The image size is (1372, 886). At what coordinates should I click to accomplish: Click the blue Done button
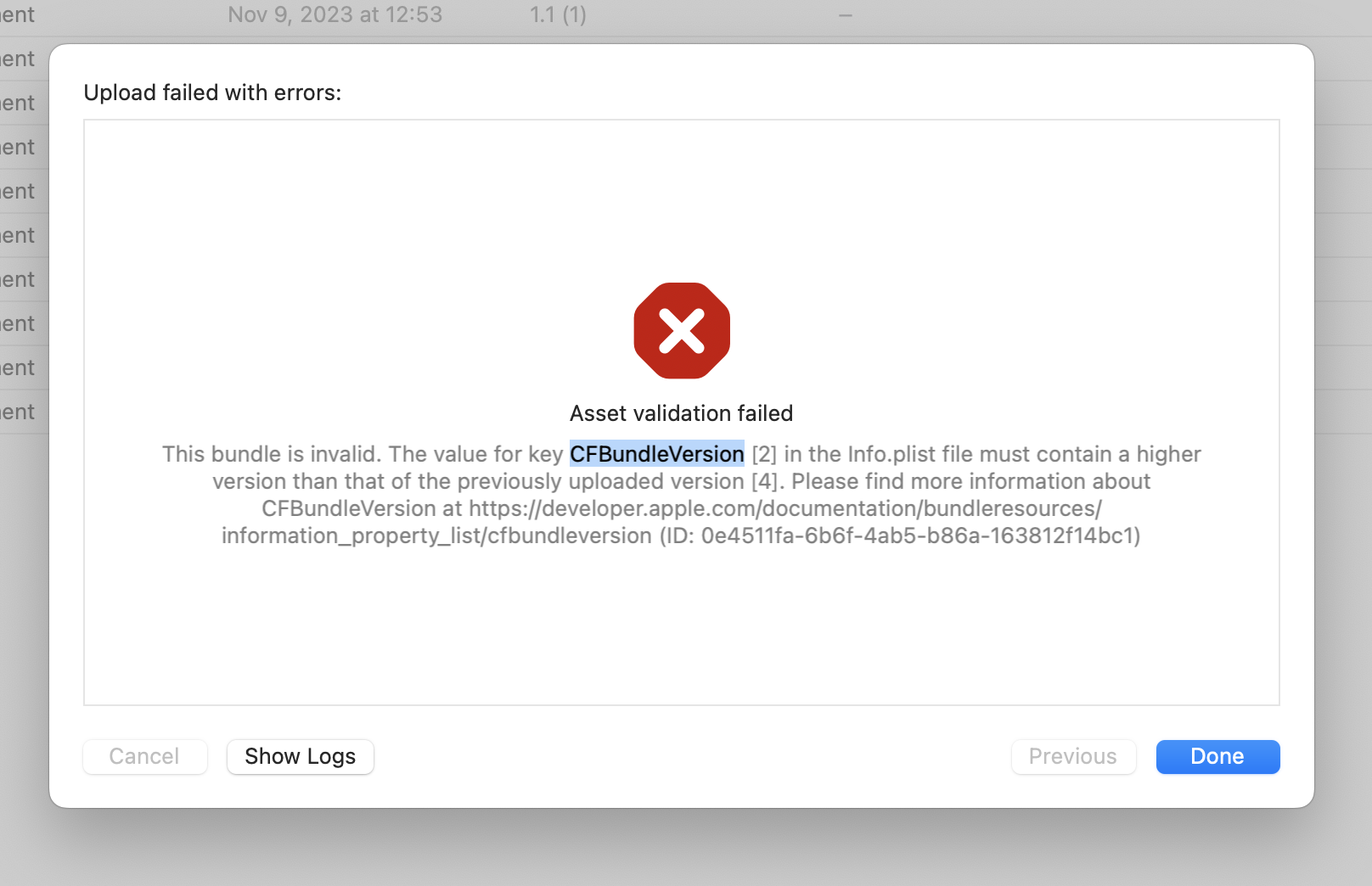coord(1217,756)
